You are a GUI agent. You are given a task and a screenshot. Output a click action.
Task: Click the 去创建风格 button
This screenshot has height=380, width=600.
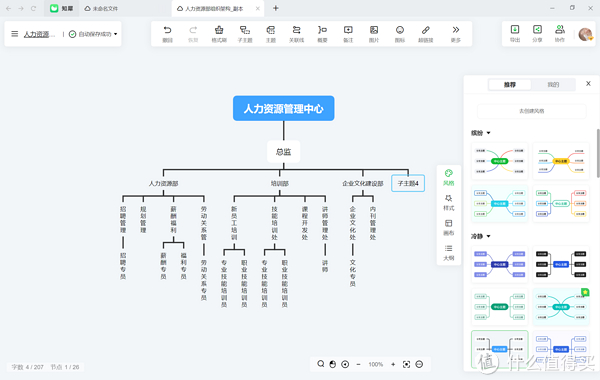pyautogui.click(x=532, y=111)
